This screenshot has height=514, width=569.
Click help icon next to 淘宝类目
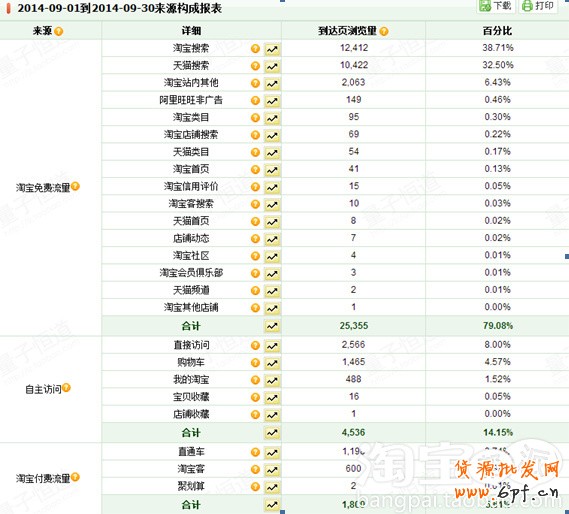[x=255, y=118]
